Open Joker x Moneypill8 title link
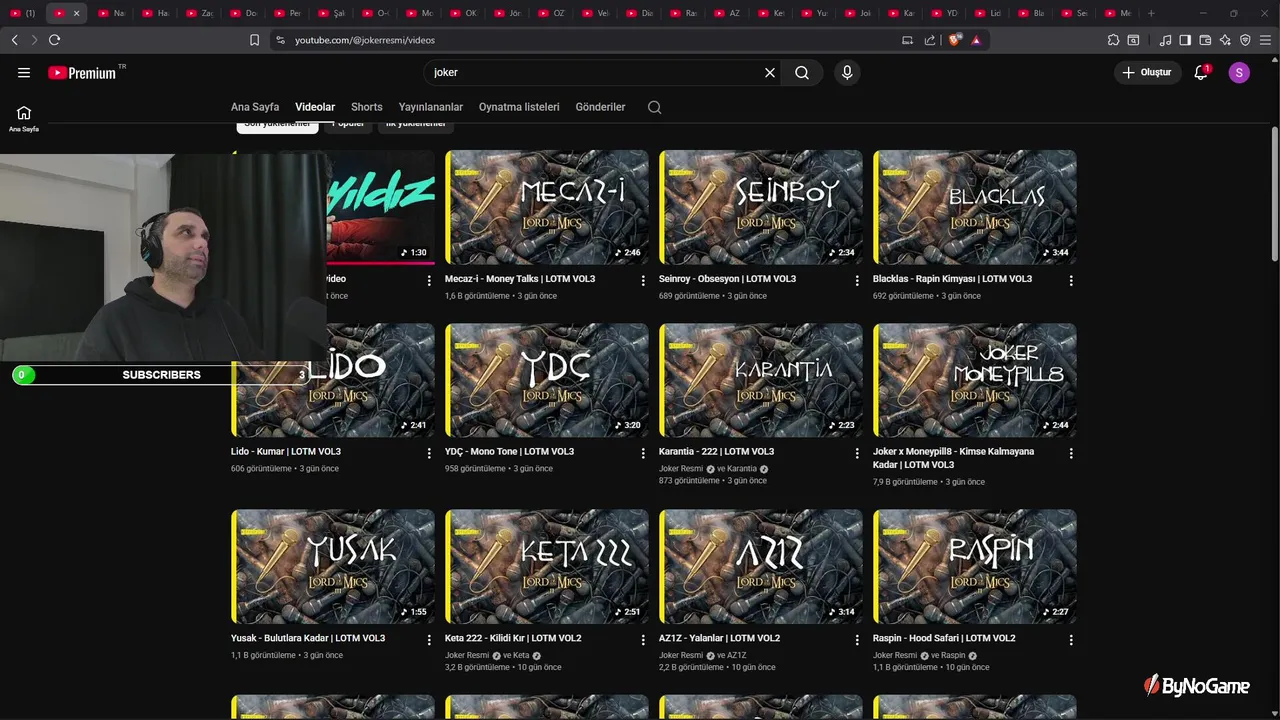The image size is (1280, 720). click(x=953, y=458)
